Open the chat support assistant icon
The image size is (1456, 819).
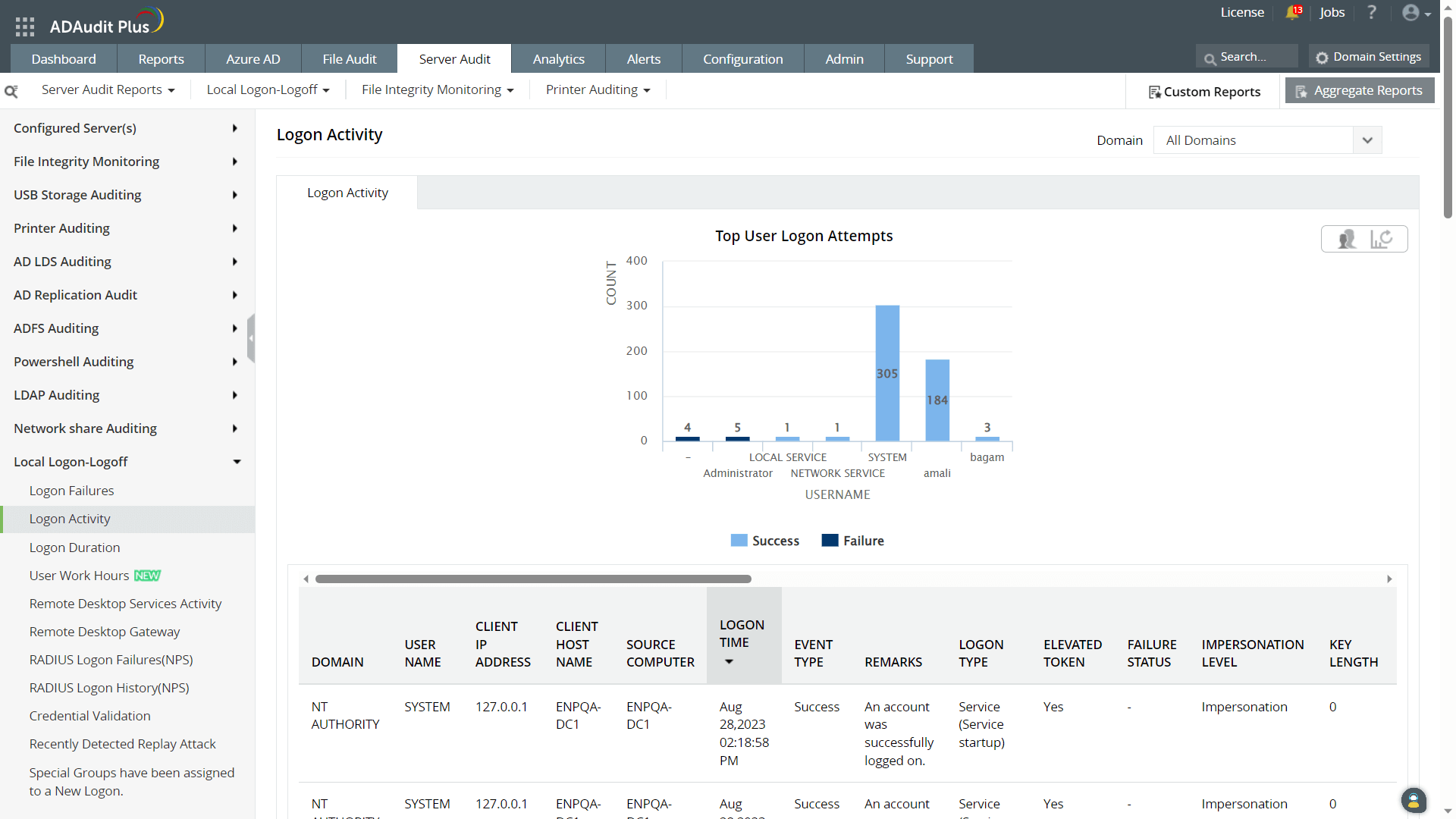(x=1413, y=800)
